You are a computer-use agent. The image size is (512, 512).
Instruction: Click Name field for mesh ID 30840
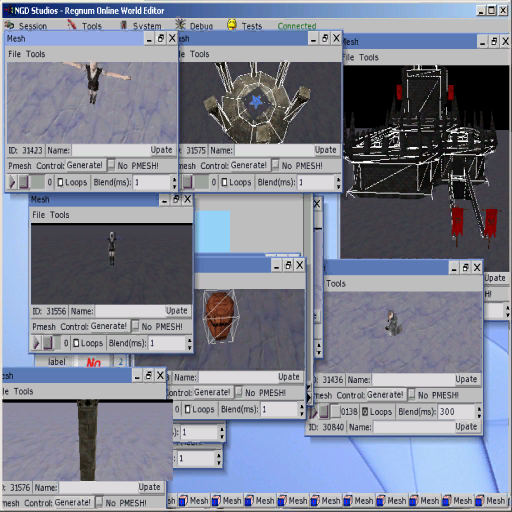414,427
